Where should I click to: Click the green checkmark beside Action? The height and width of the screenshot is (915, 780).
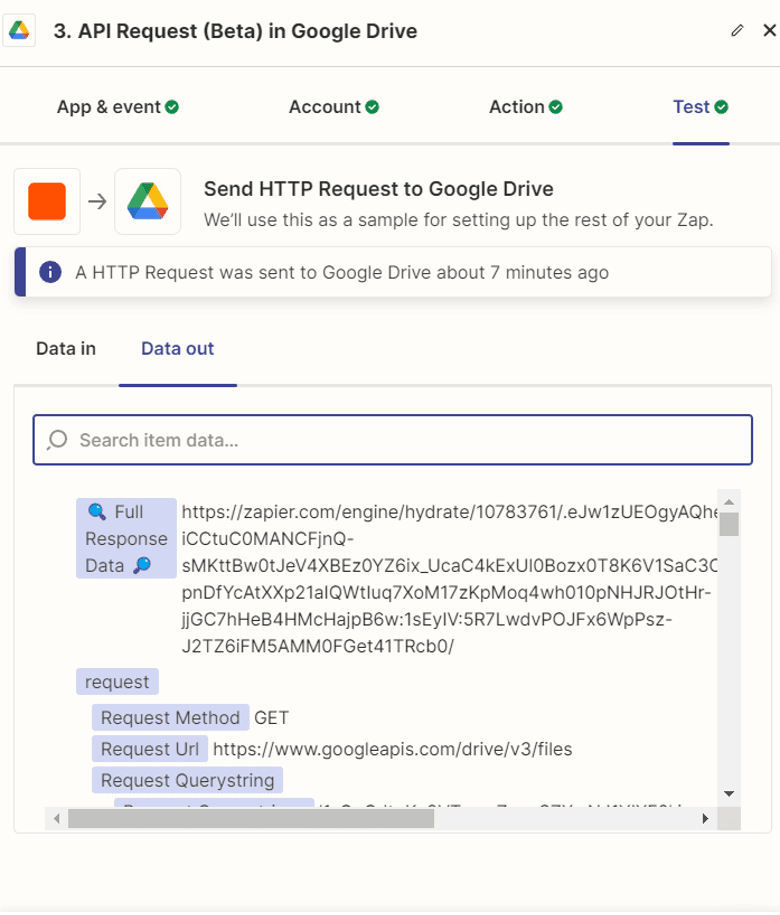pyautogui.click(x=558, y=106)
